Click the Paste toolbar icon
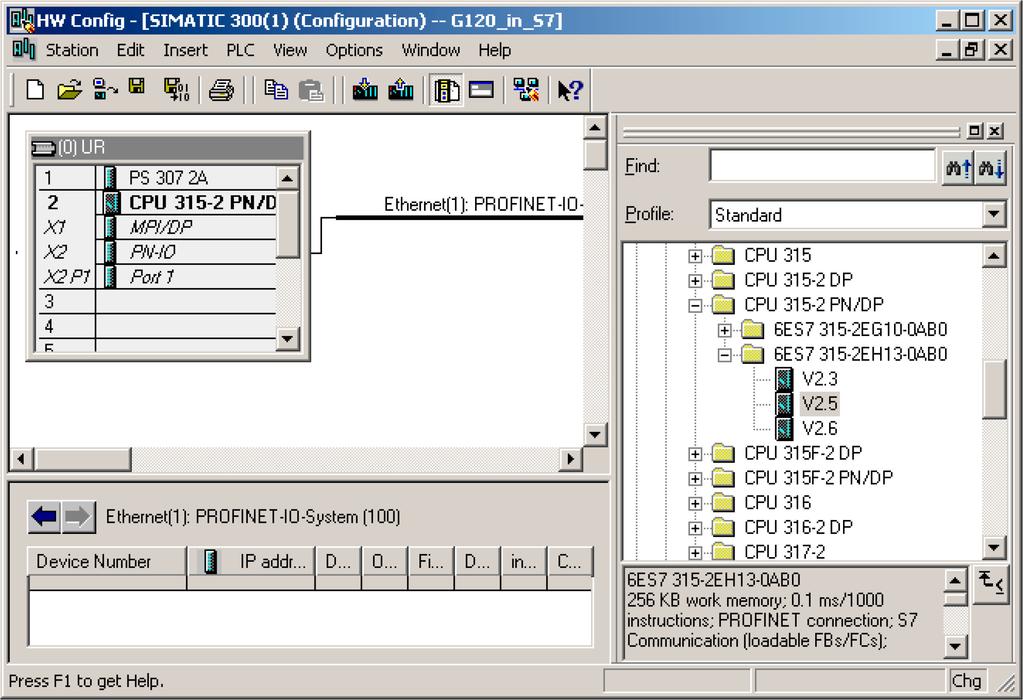The image size is (1023, 700). pyautogui.click(x=311, y=90)
